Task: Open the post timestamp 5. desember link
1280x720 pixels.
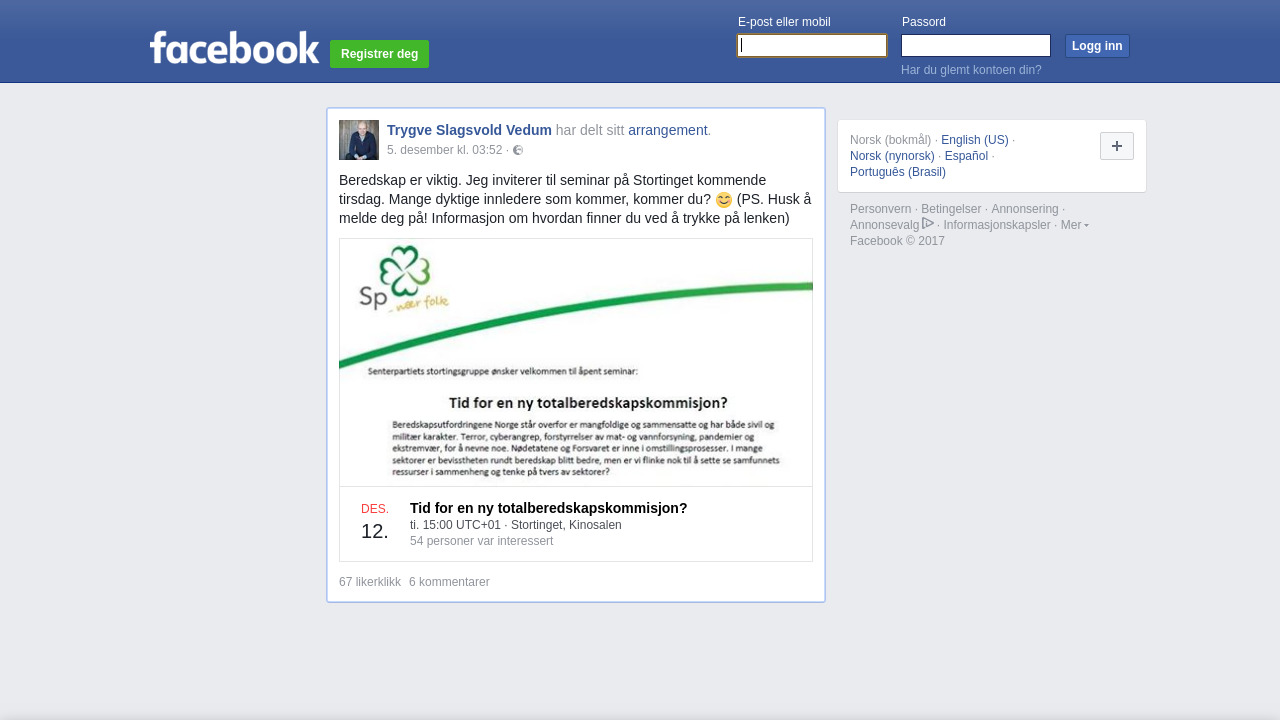Action: click(x=444, y=150)
